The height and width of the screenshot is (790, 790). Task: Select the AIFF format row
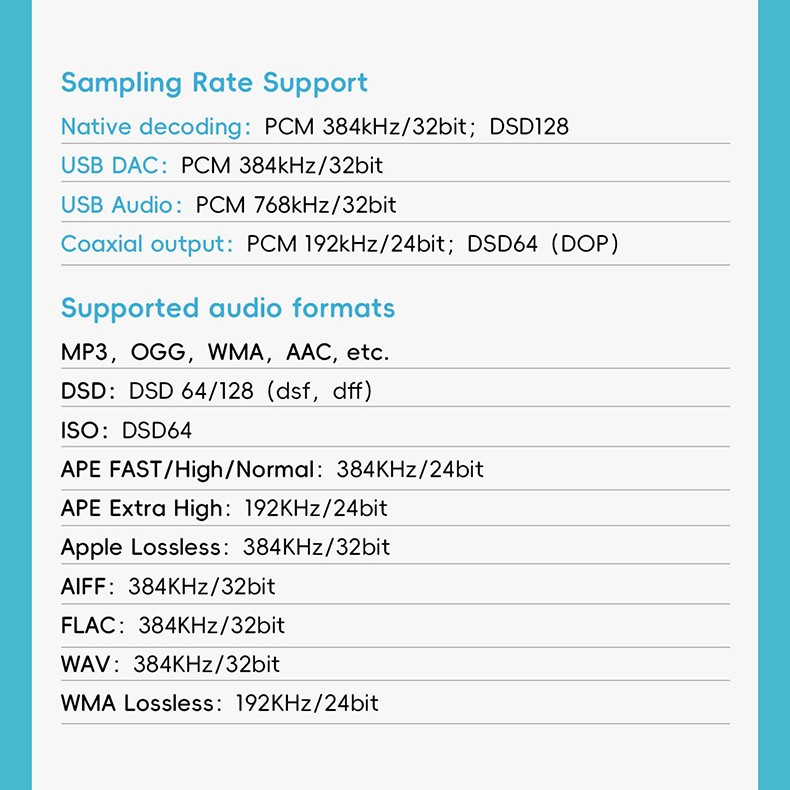(168, 586)
